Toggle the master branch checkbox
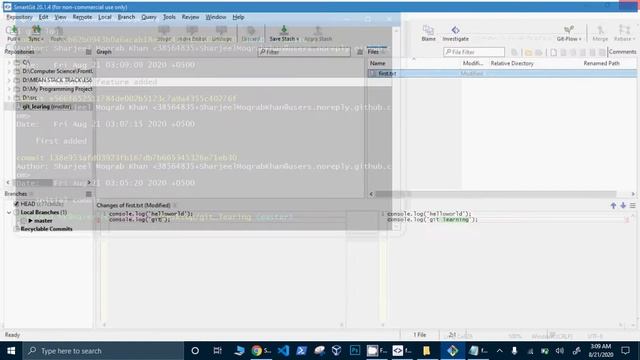 [23, 220]
